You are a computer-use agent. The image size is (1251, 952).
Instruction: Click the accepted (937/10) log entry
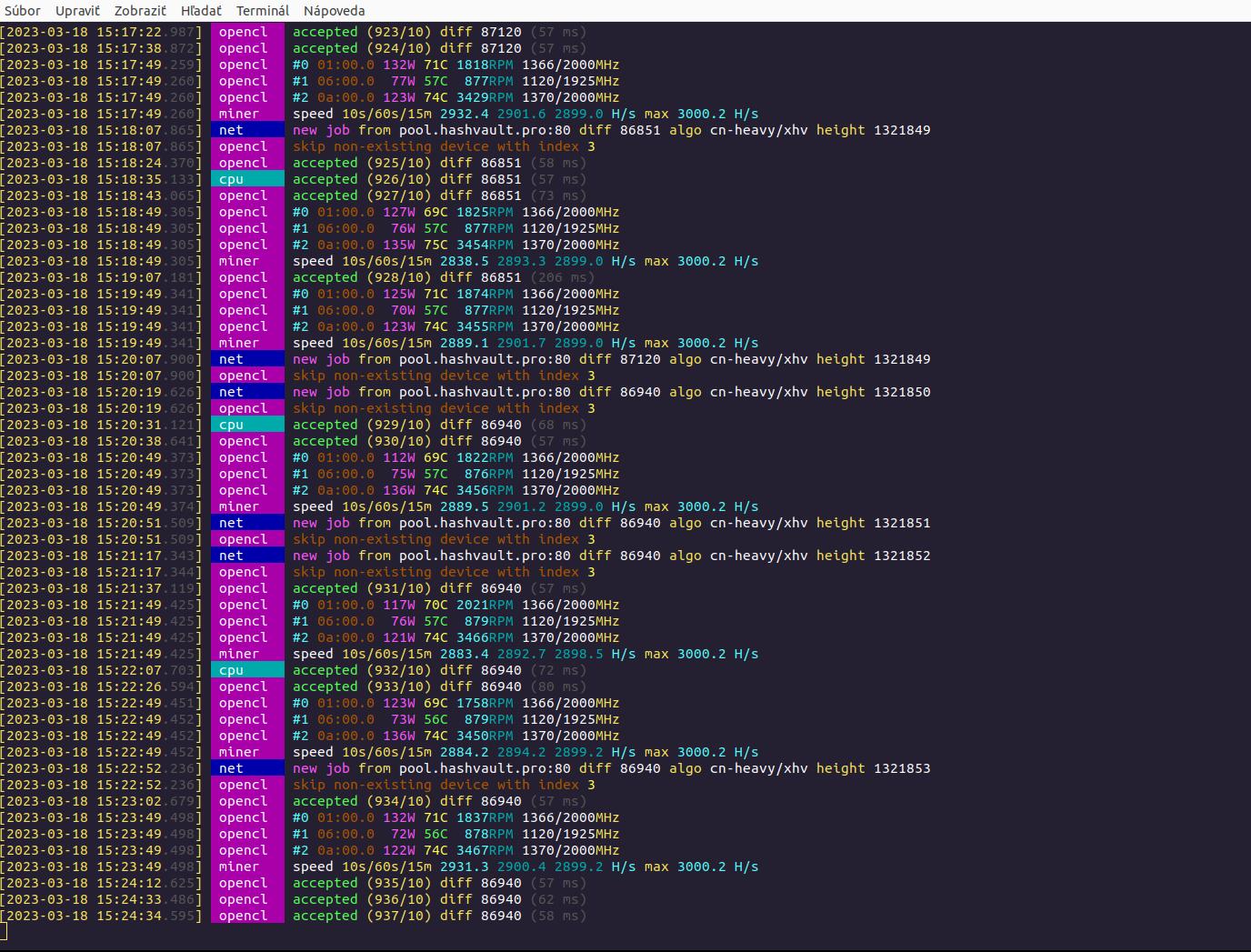[362, 916]
